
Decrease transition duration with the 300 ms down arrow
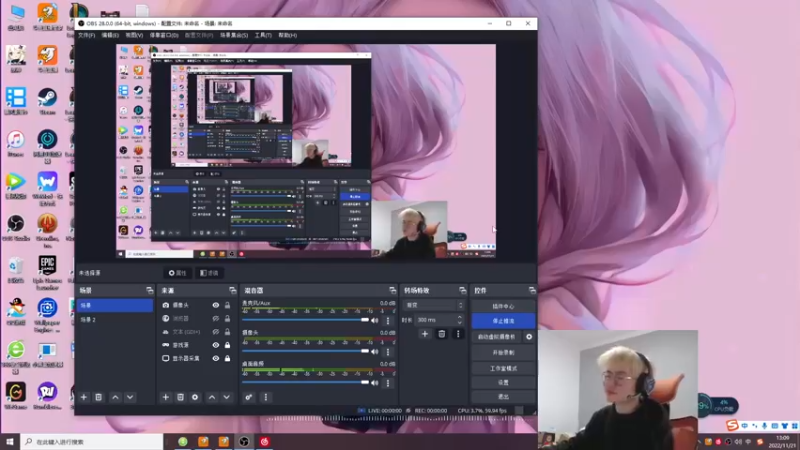pyautogui.click(x=460, y=322)
